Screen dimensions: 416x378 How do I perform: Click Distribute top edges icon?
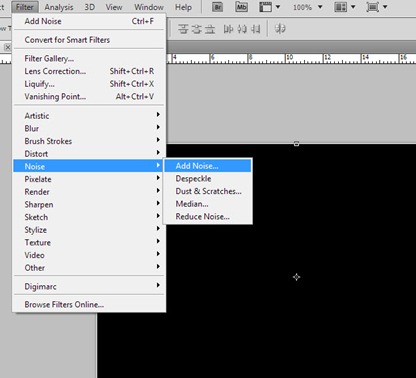[x=183, y=29]
